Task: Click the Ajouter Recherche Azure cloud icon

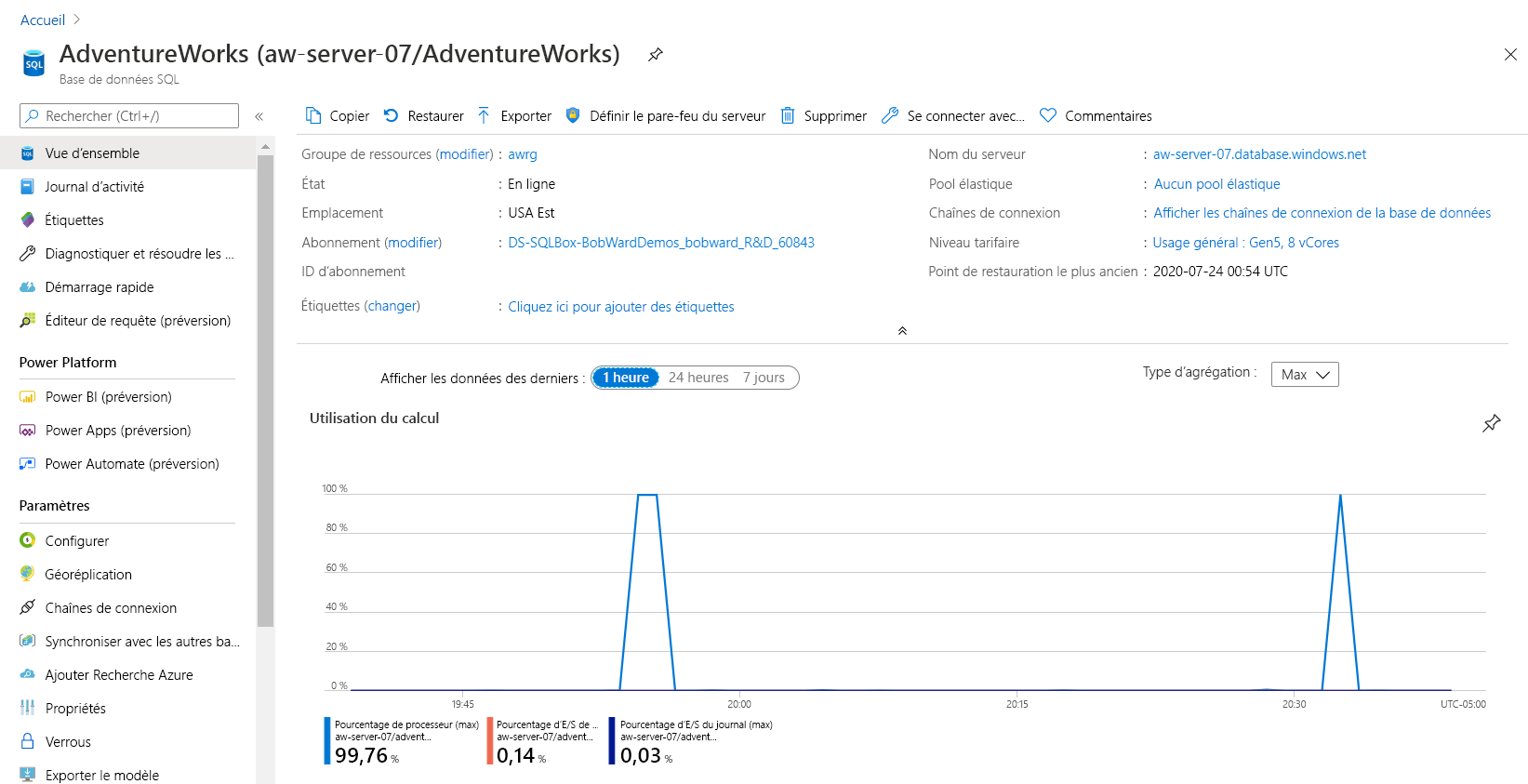Action: click(x=28, y=674)
